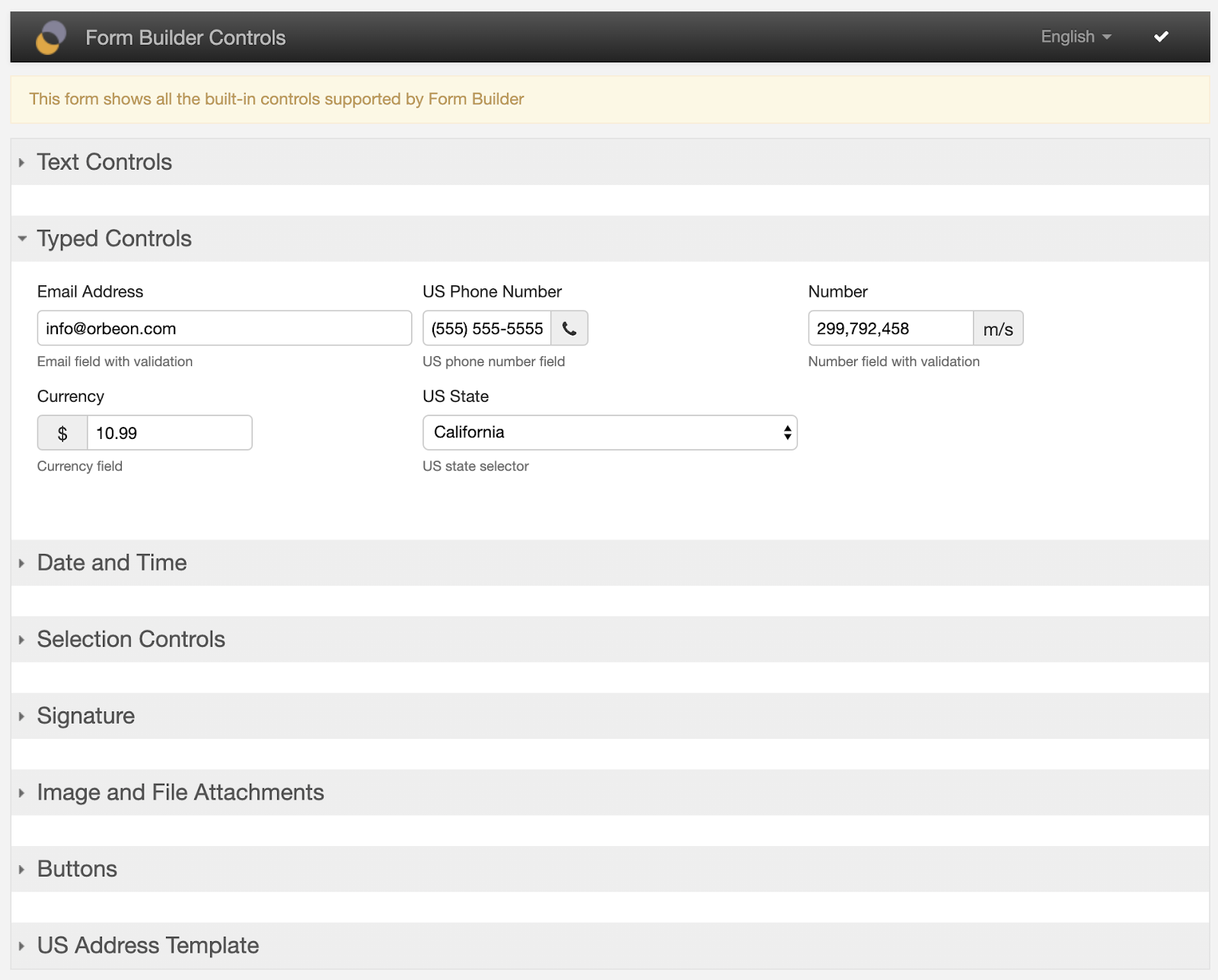Click the Currency amount field
The image size is (1218, 980).
point(169,433)
